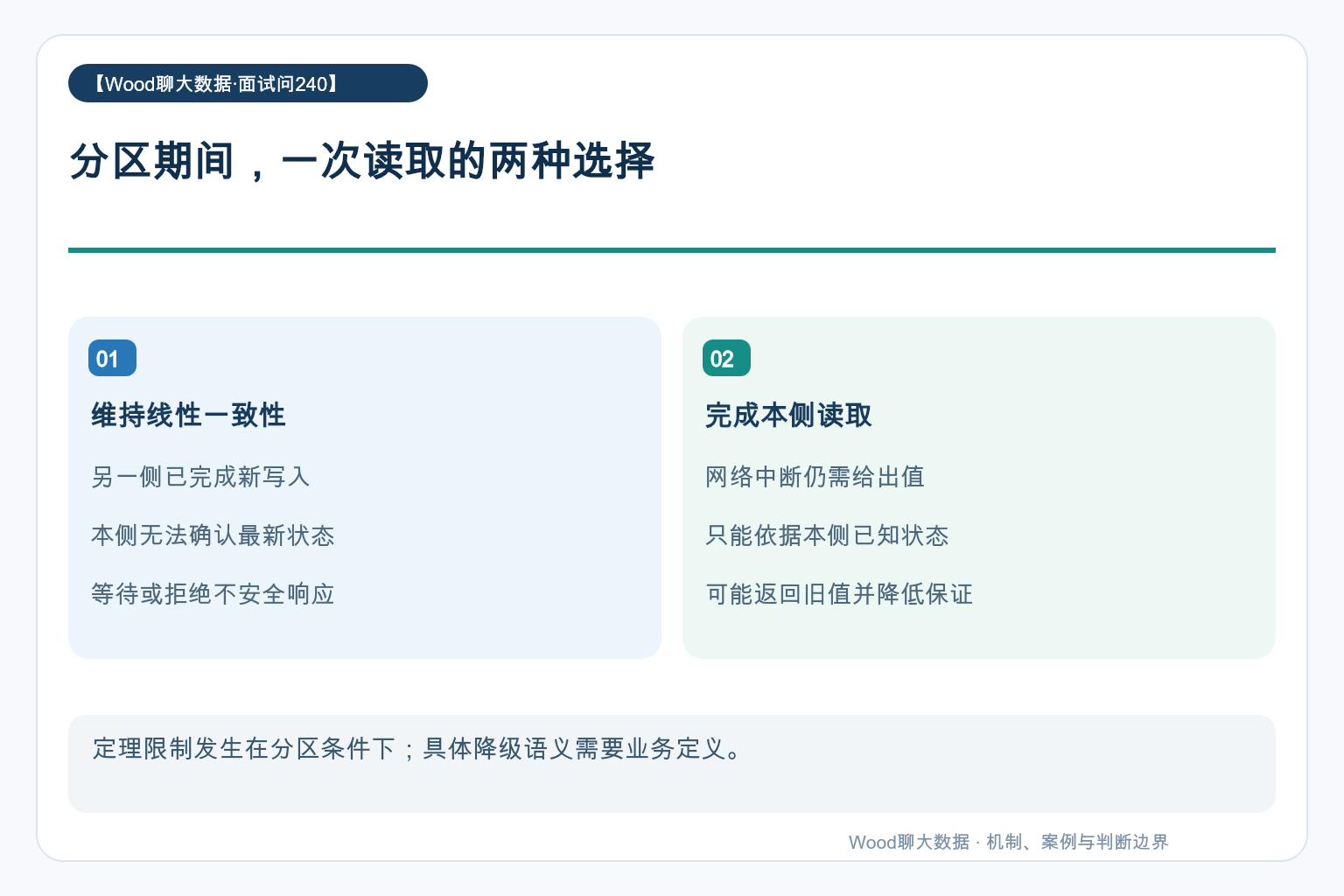
Task: Click the 【Wood聊大数据·面试问240】 header tag
Action: 248,83
